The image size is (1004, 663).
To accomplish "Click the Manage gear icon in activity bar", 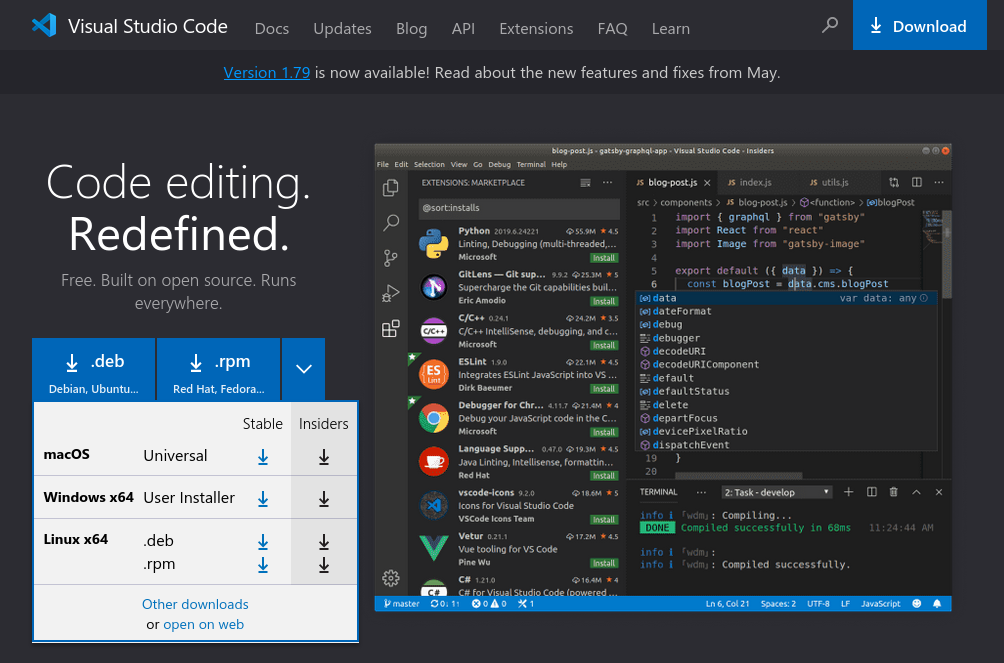I will [x=391, y=578].
